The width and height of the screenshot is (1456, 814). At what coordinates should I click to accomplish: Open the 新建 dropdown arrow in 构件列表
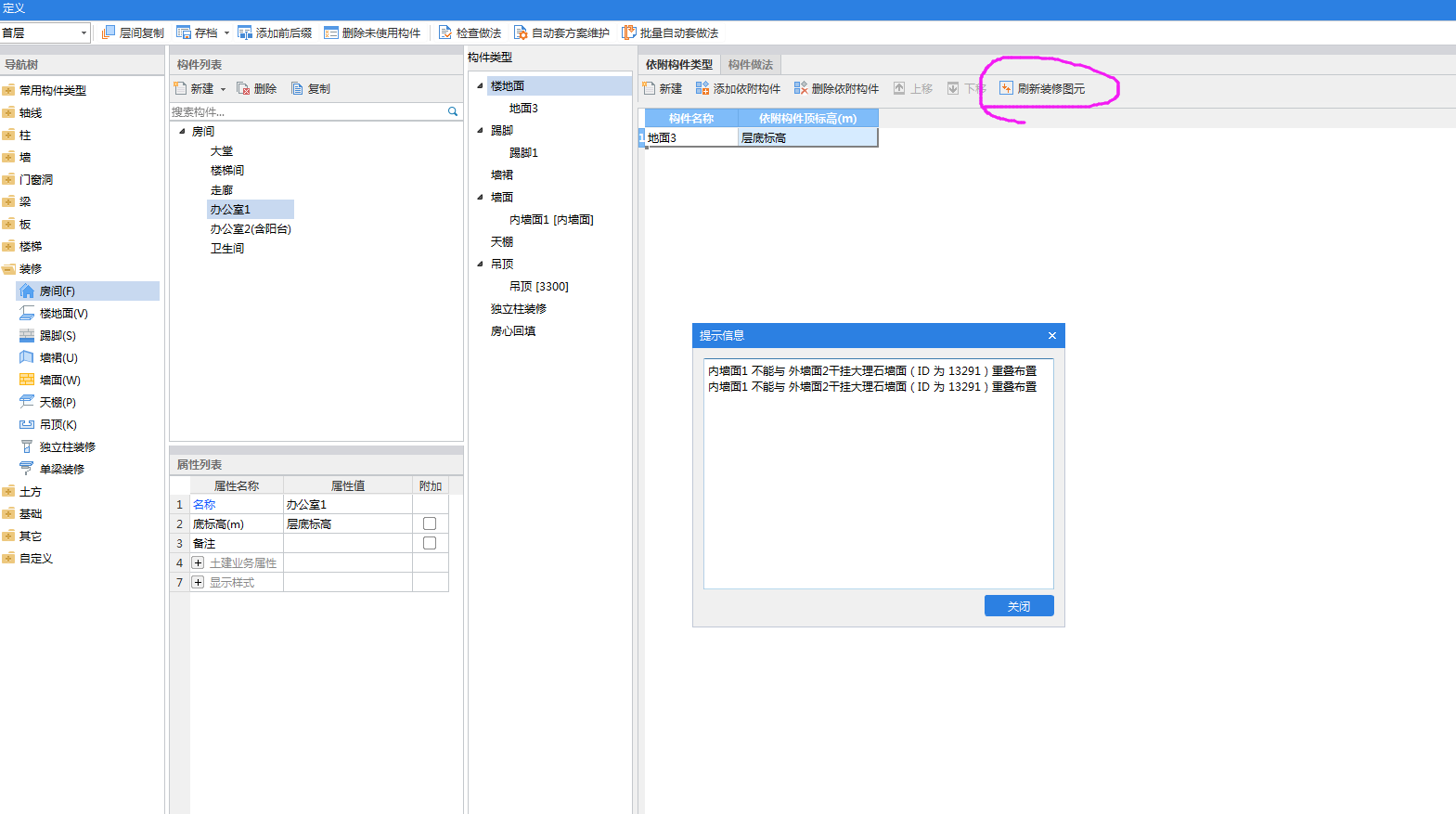click(x=223, y=89)
